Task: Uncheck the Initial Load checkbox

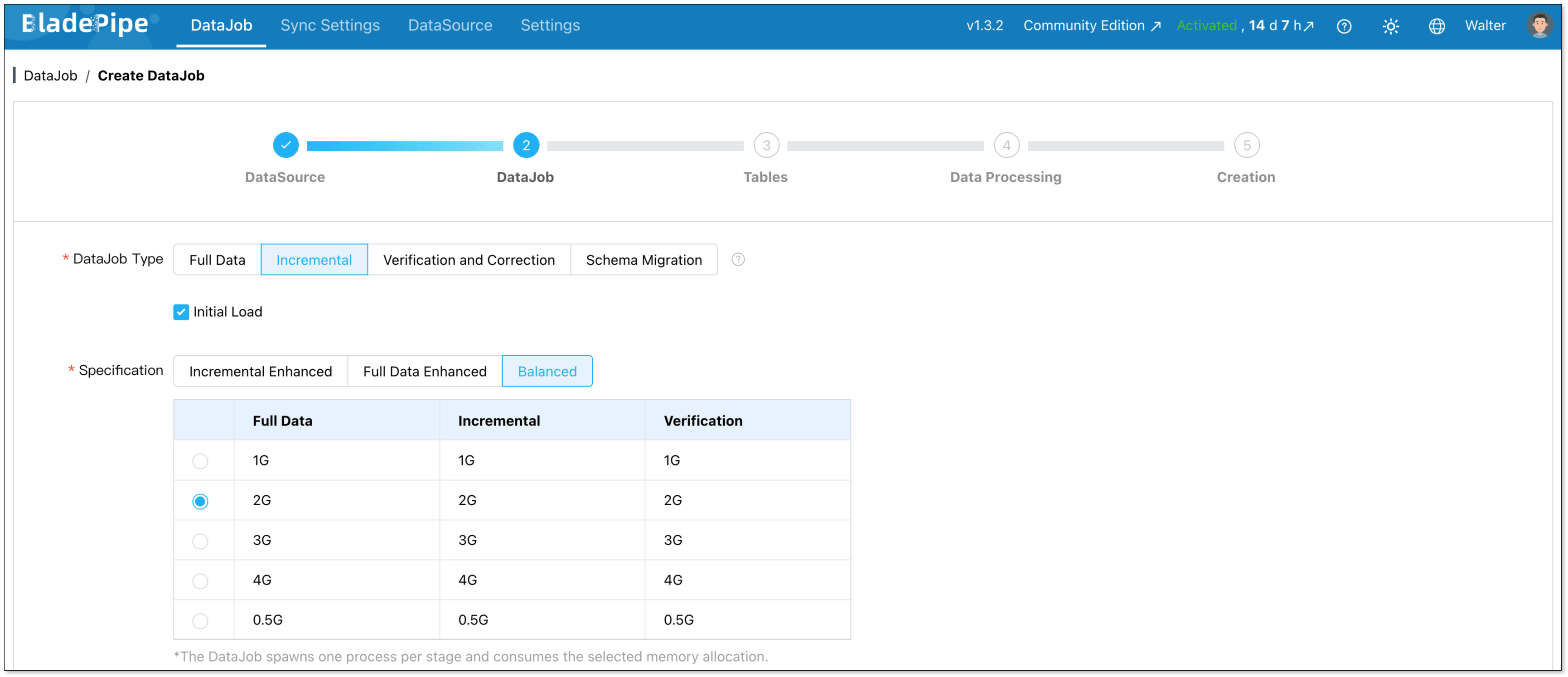Action: pyautogui.click(x=181, y=312)
